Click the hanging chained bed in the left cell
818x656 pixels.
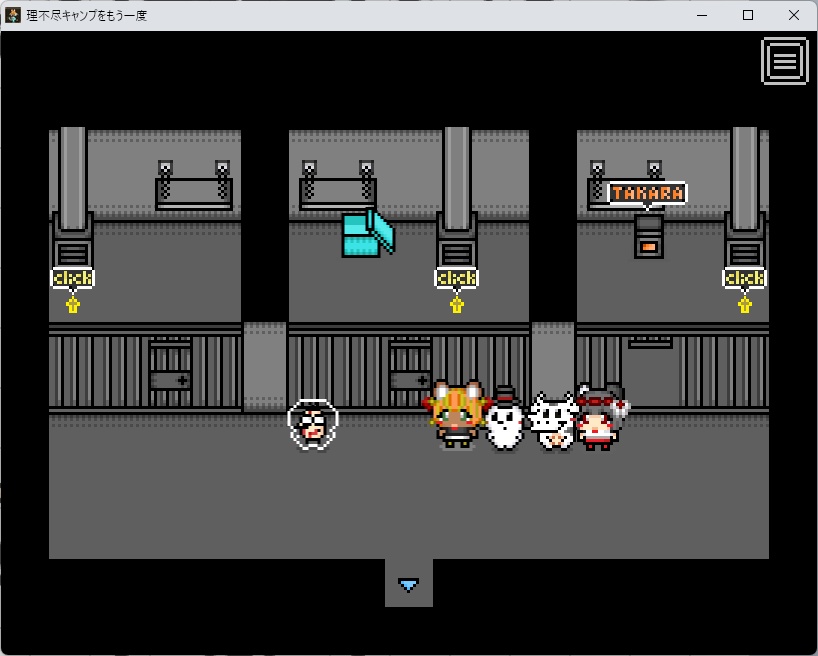point(194,185)
